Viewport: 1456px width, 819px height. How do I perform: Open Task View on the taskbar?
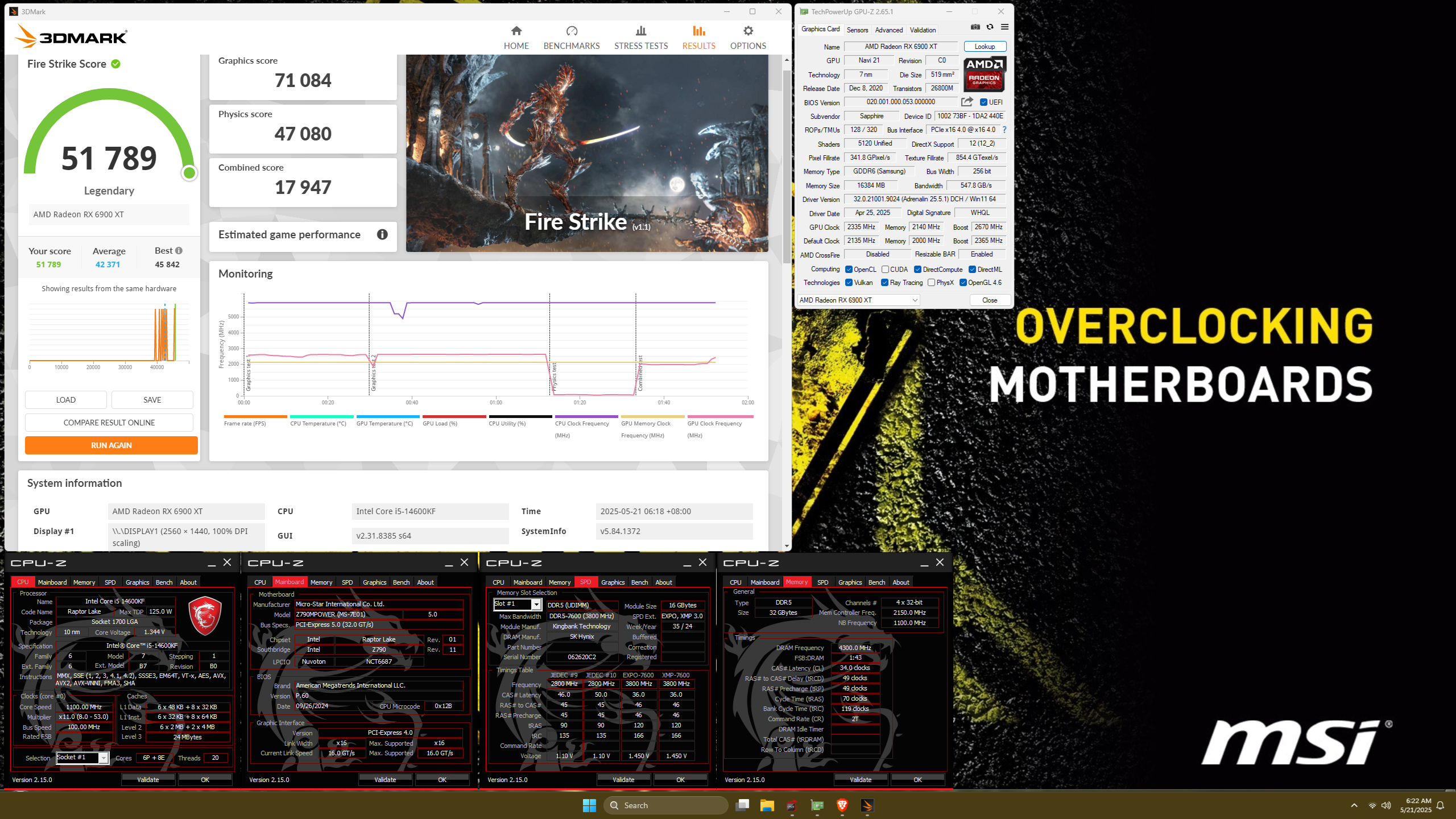pyautogui.click(x=742, y=805)
